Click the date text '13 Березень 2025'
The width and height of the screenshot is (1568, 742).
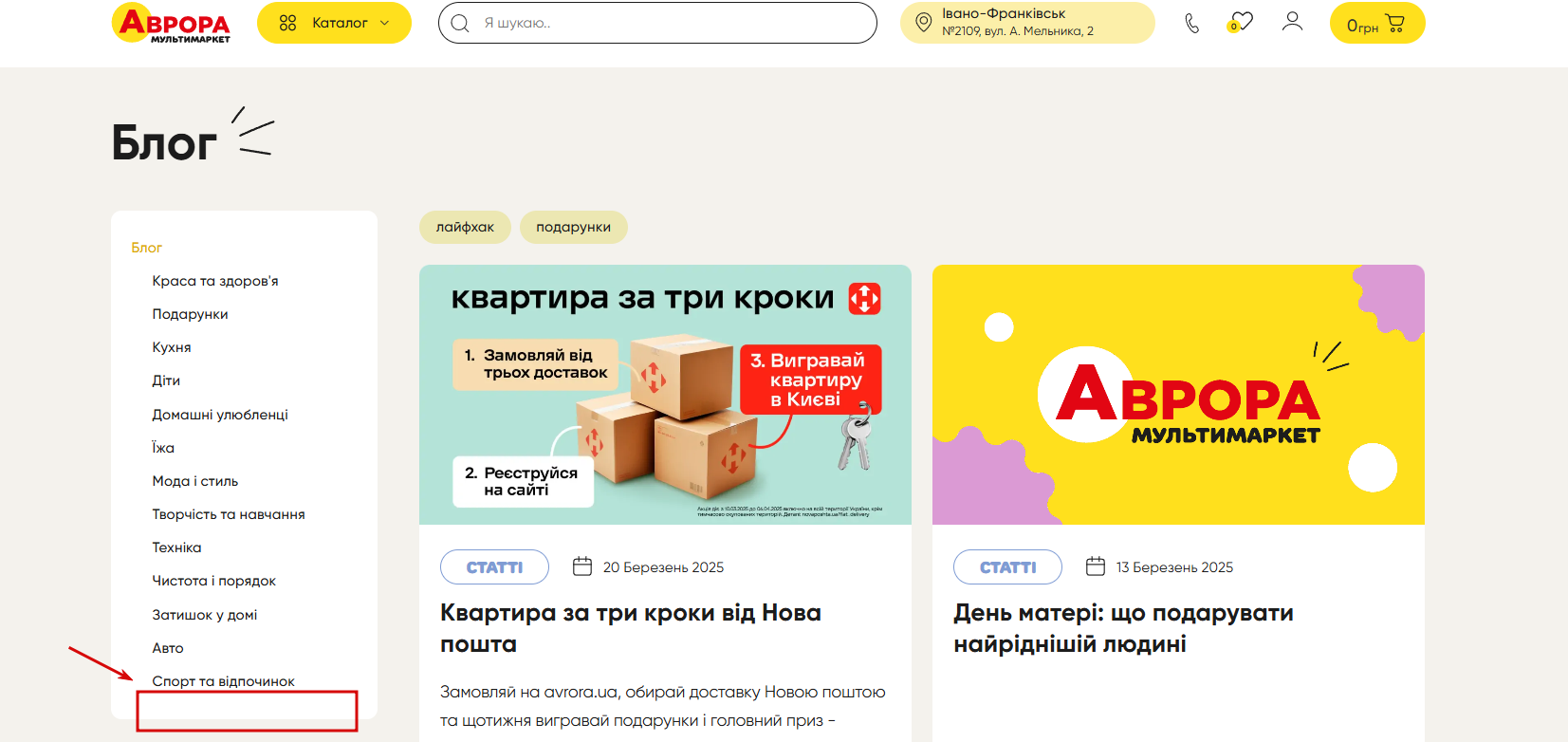tap(1174, 567)
